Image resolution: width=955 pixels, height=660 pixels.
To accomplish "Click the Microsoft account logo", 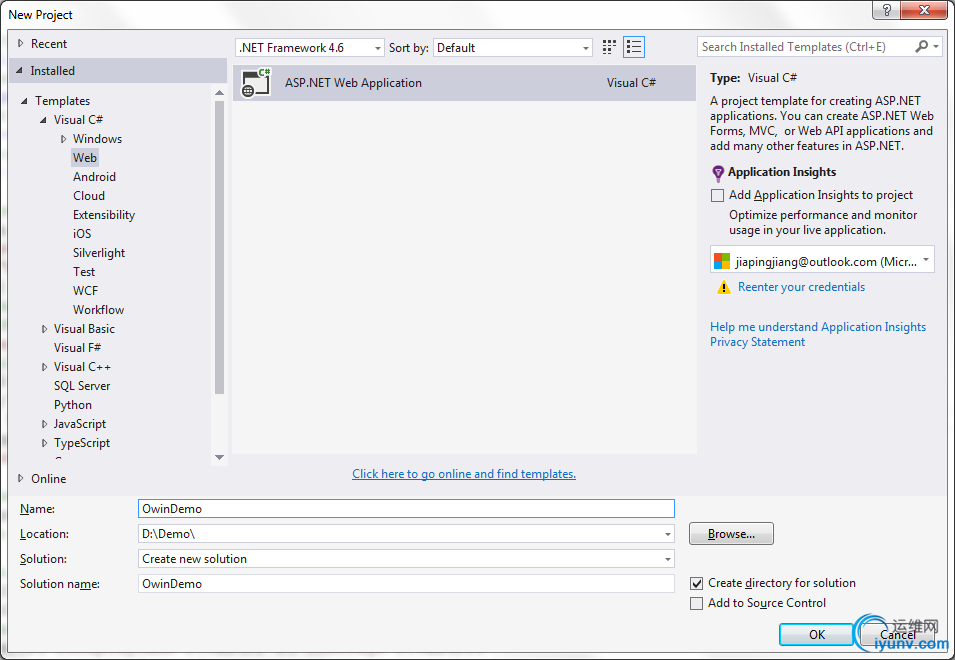I will coord(722,261).
